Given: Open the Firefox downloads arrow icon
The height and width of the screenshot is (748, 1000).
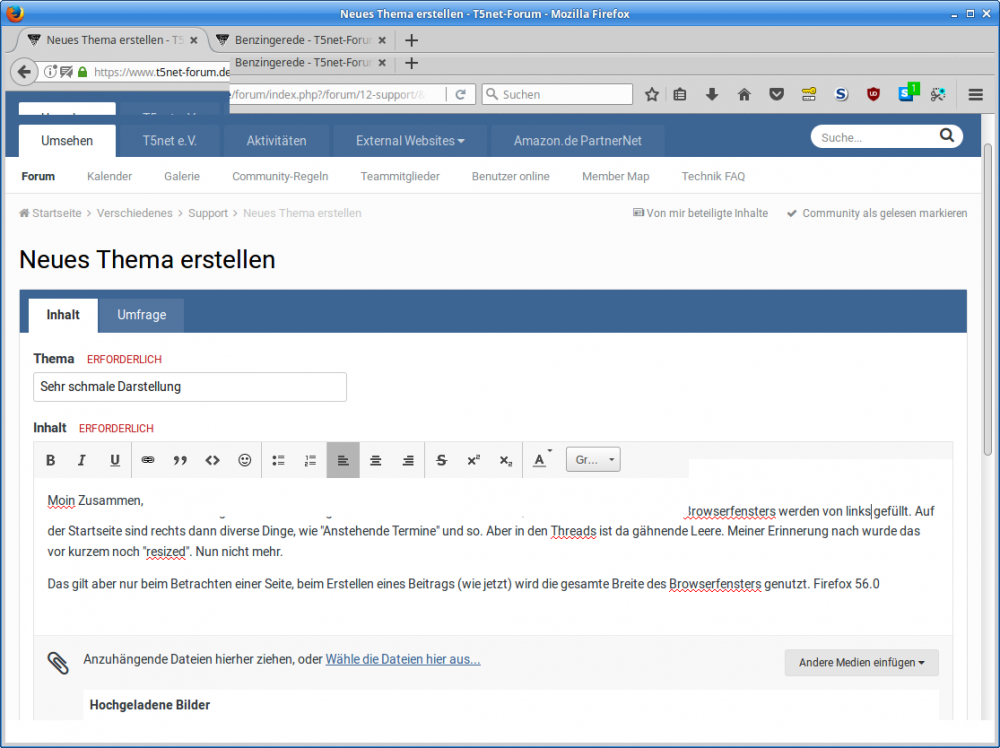Looking at the screenshot, I should click(712, 94).
